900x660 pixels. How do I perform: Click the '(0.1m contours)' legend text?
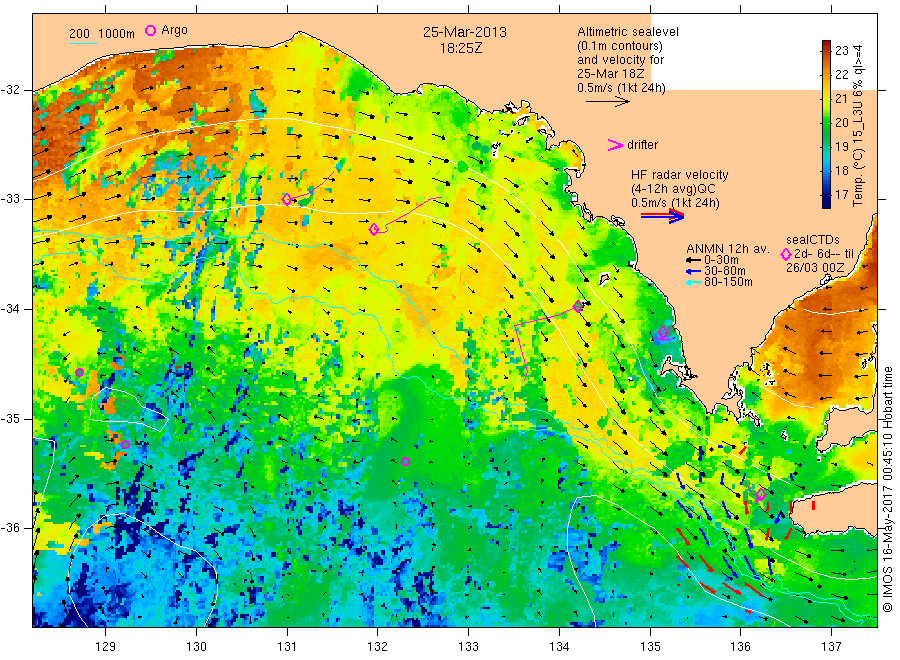point(620,46)
